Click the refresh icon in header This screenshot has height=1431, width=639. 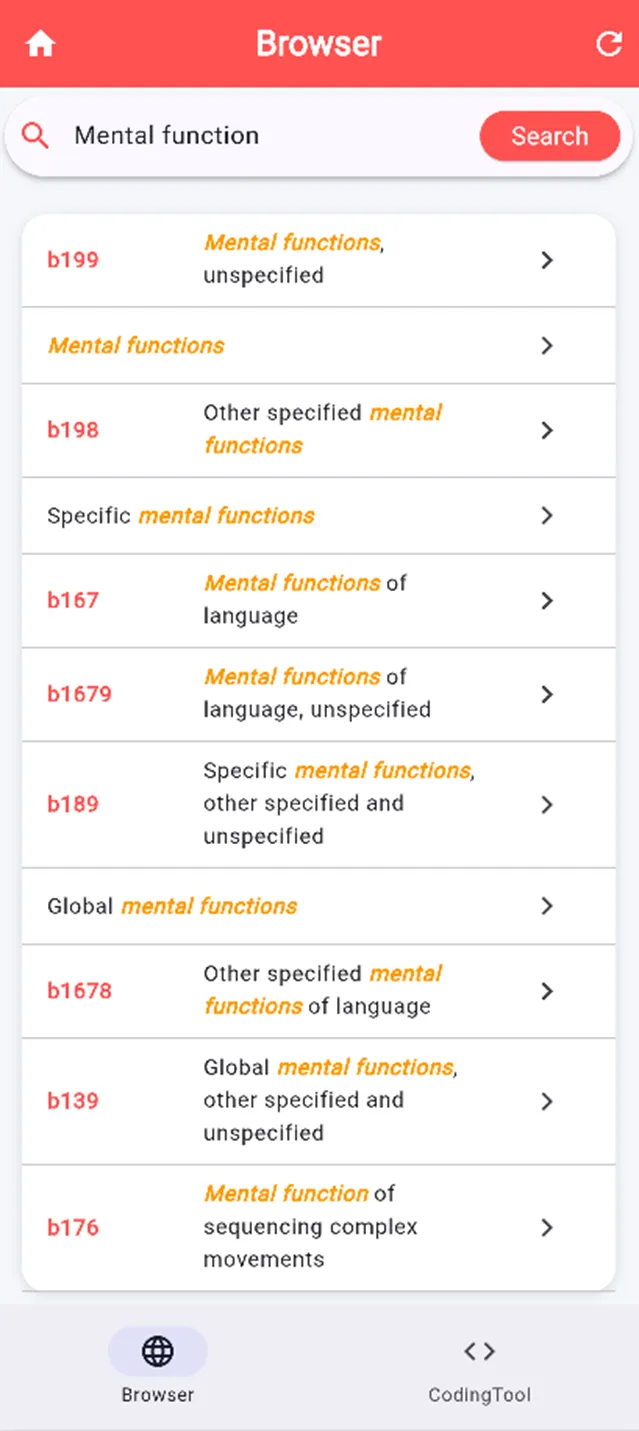pos(608,44)
